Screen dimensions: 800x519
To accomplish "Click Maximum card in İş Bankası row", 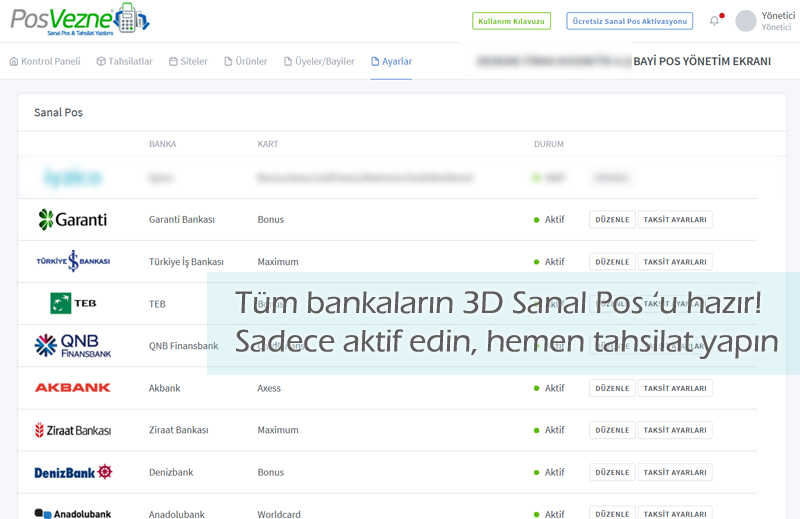I will click(278, 262).
